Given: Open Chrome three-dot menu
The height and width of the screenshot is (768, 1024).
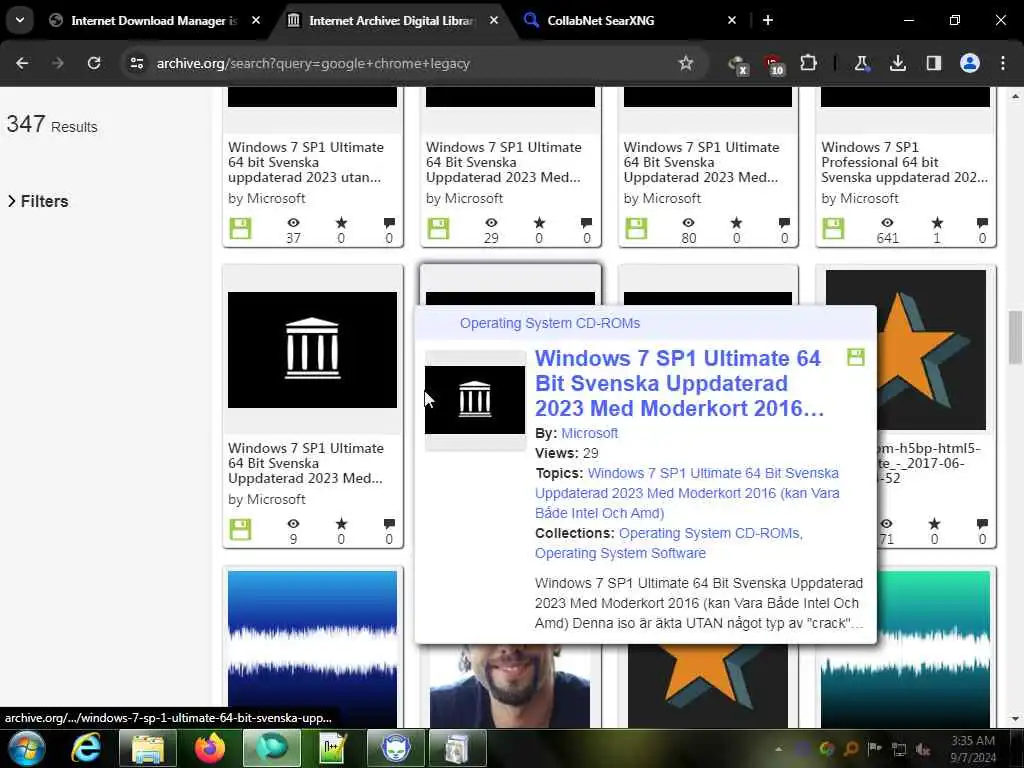Looking at the screenshot, I should click(x=1003, y=63).
